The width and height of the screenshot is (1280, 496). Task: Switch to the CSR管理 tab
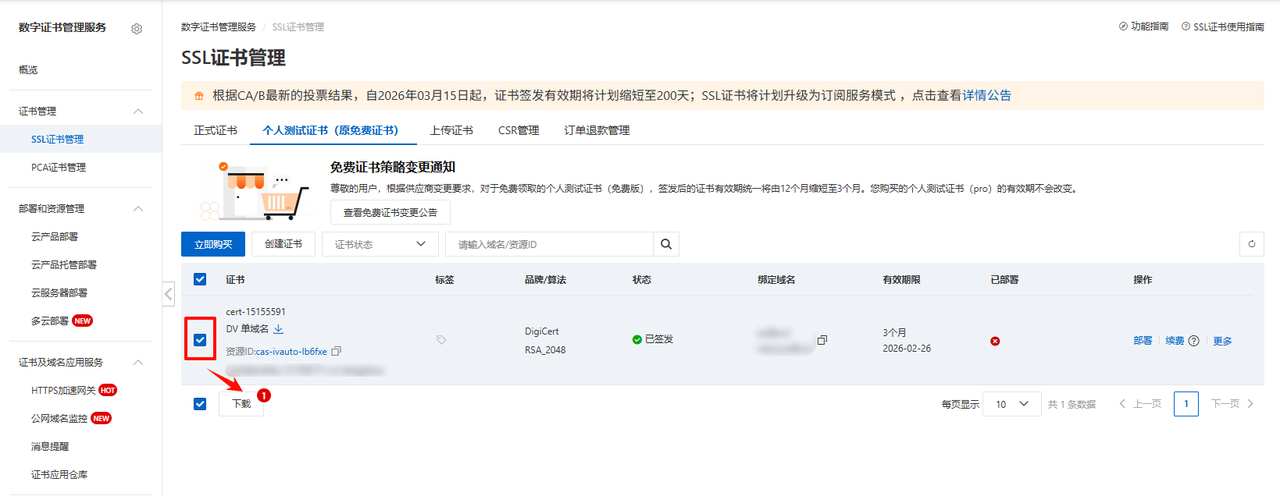coord(518,131)
